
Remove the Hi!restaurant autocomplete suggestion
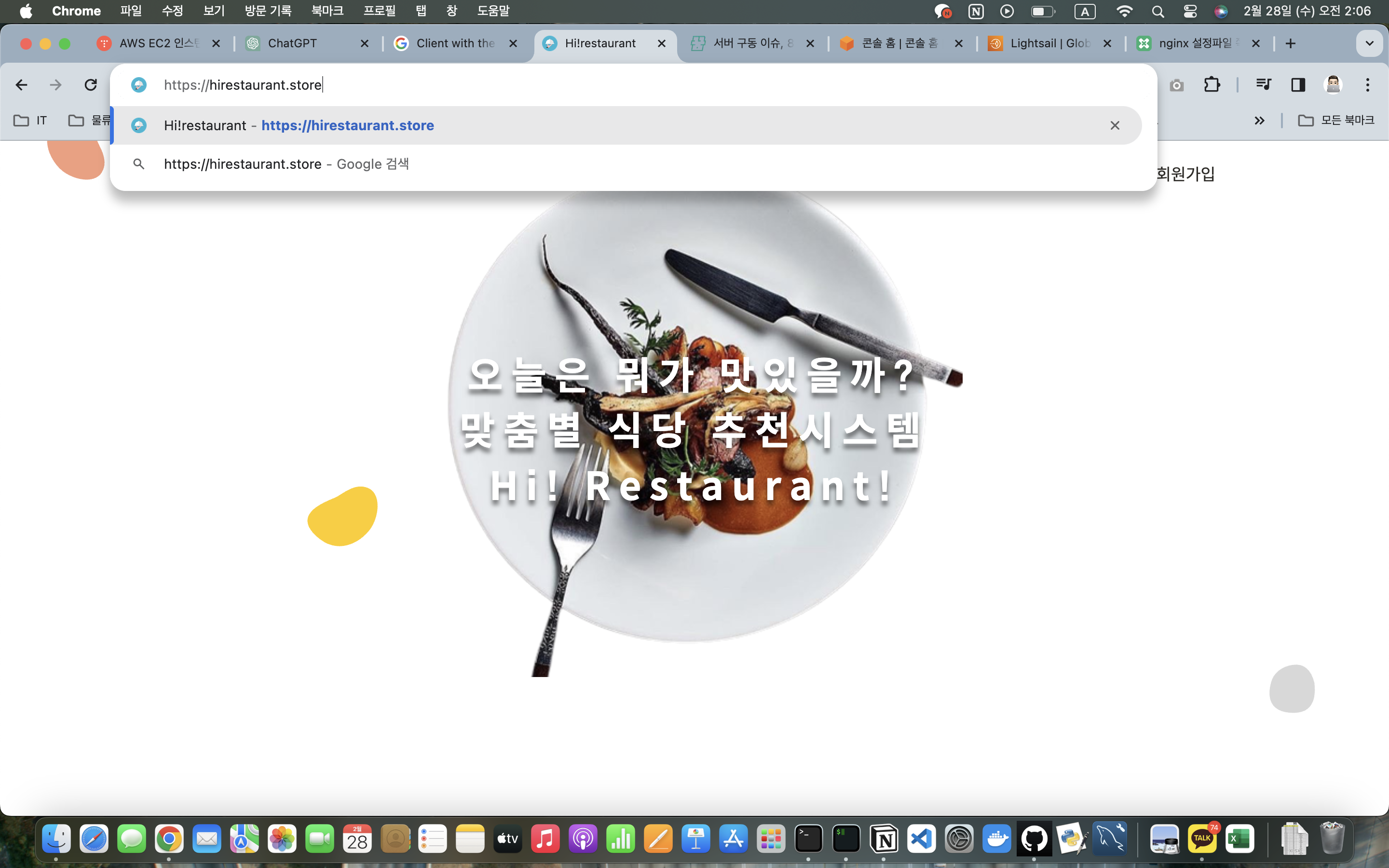(x=1115, y=125)
